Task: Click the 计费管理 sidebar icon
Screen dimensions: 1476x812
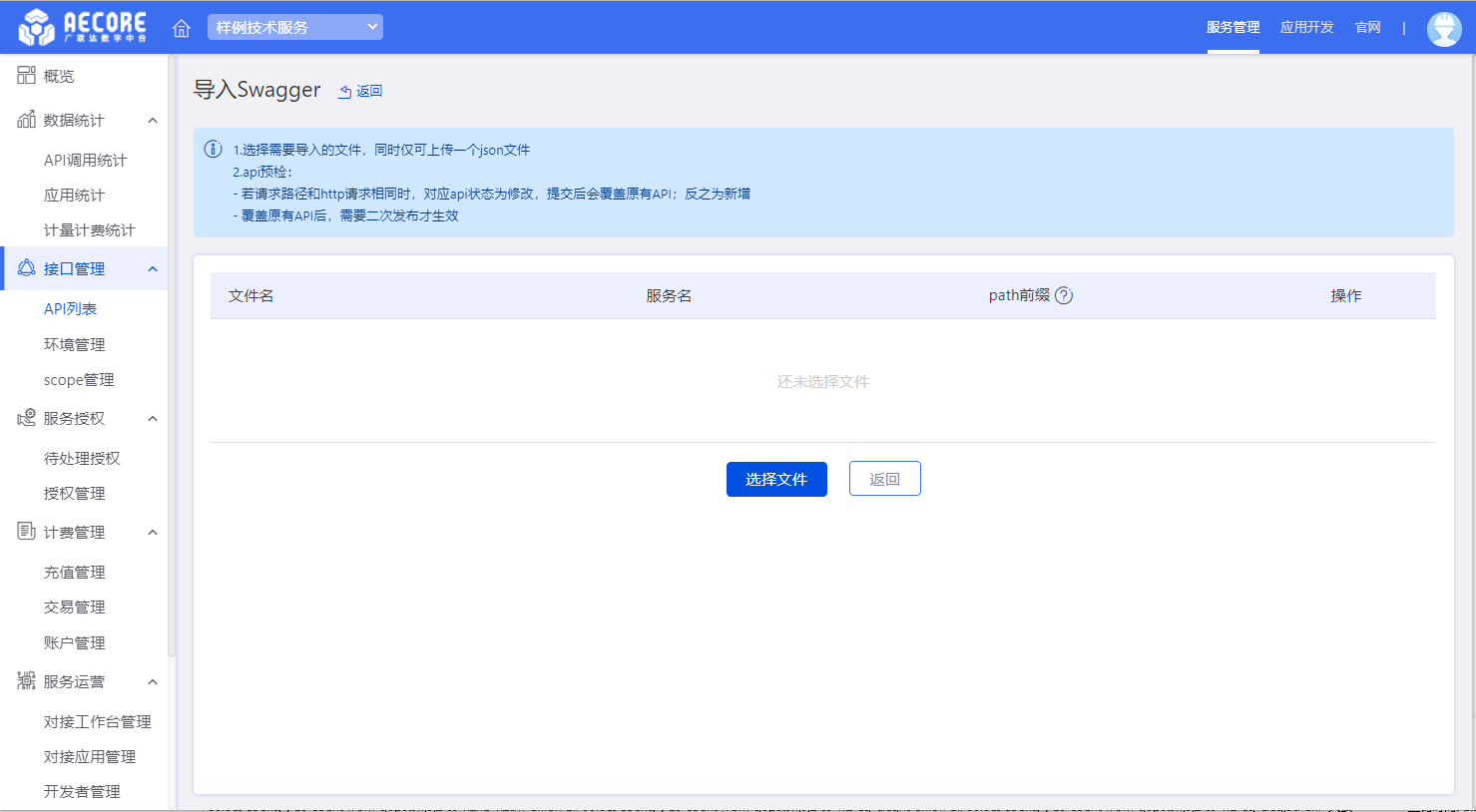Action: point(26,532)
